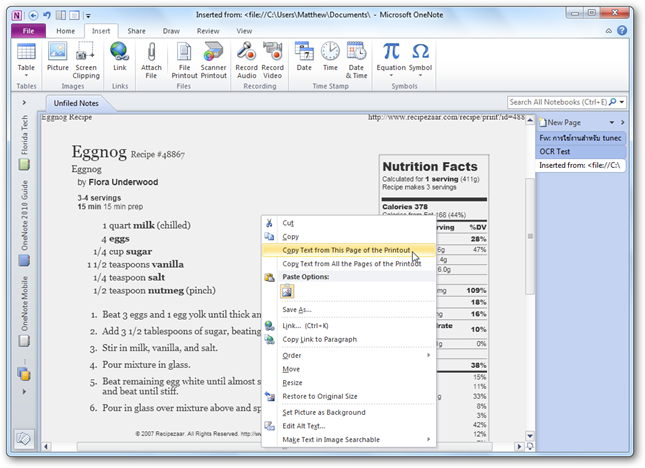The height and width of the screenshot is (468, 645).
Task: Go Back using the title bar arrow
Action: click(x=33, y=16)
